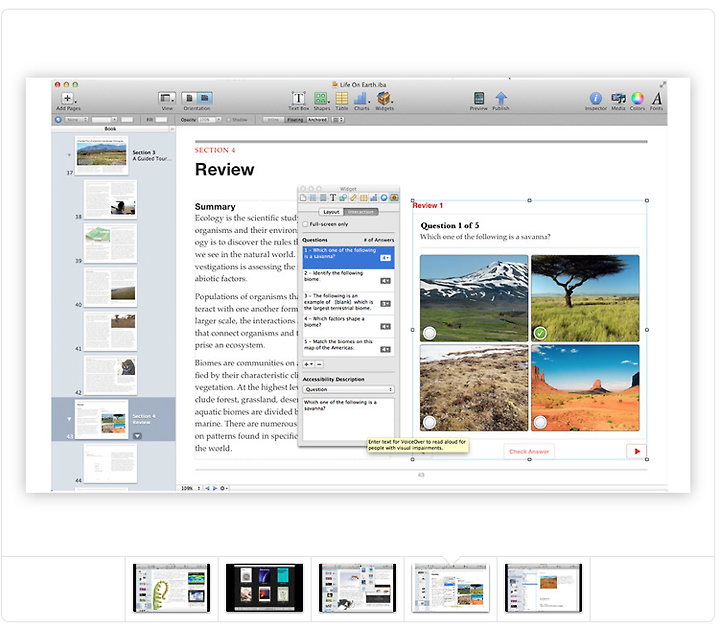The image size is (720, 627).
Task: Open answer count dropdown for question 5
Action: (385, 350)
